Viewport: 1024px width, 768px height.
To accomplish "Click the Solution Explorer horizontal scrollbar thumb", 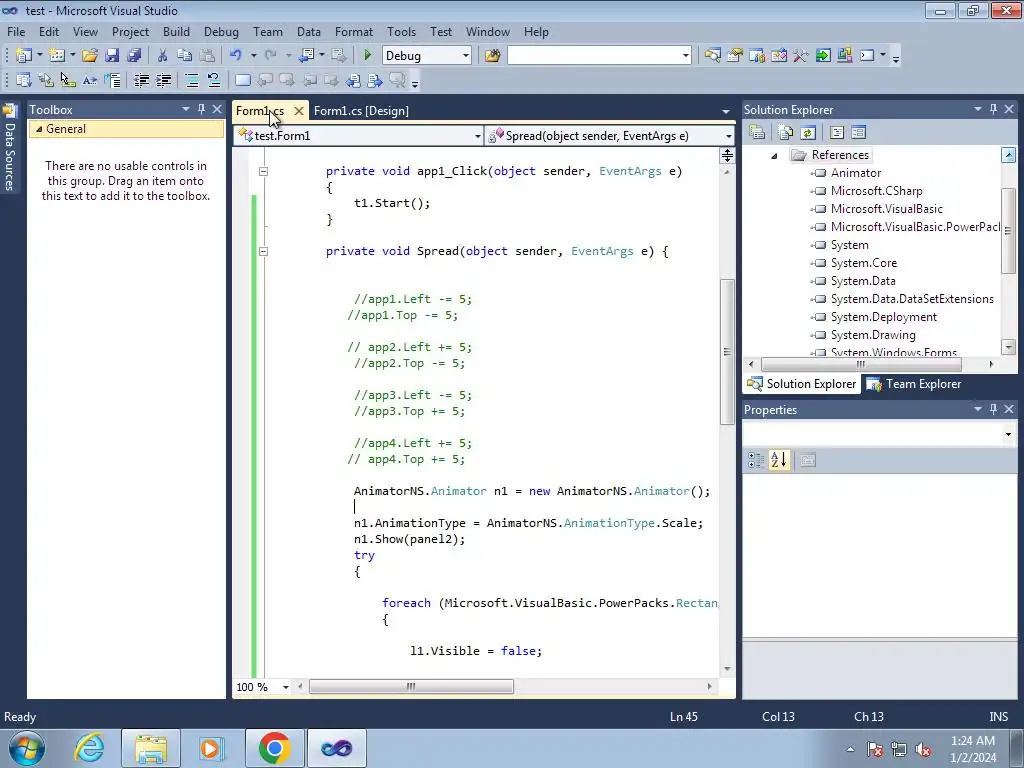I will [x=861, y=364].
